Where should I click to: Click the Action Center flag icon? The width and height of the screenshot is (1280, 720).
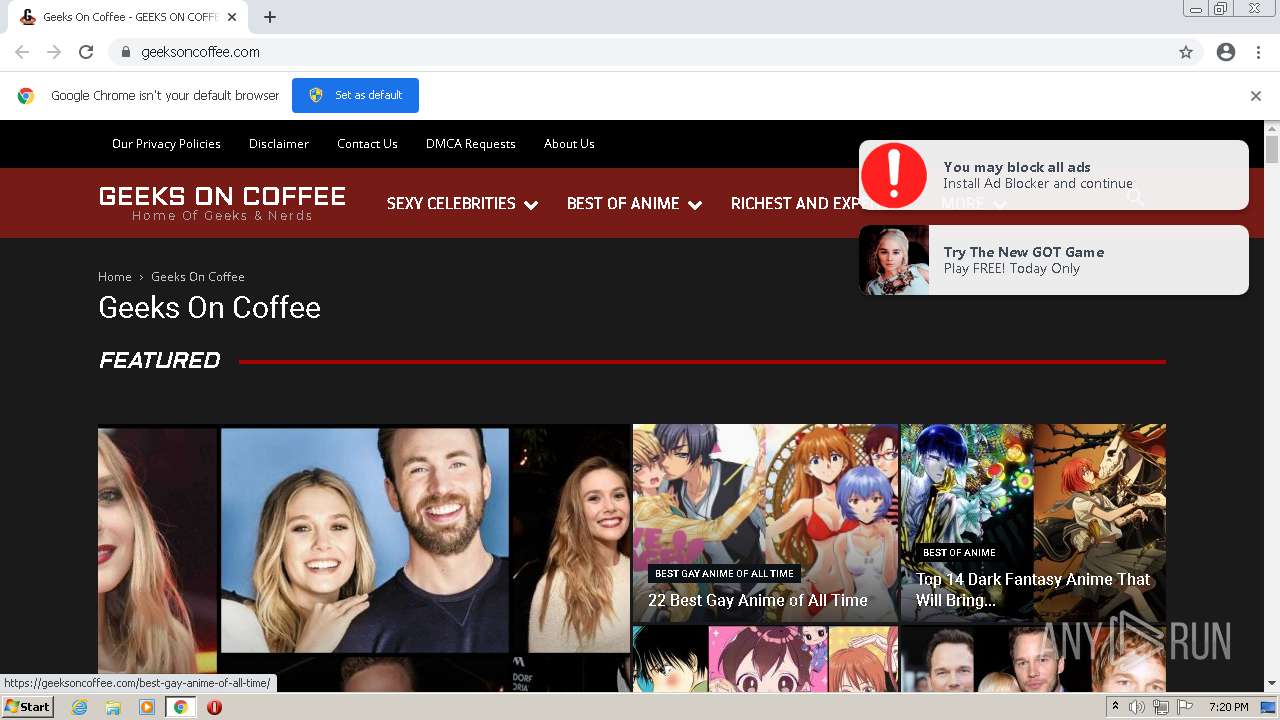pos(1184,707)
